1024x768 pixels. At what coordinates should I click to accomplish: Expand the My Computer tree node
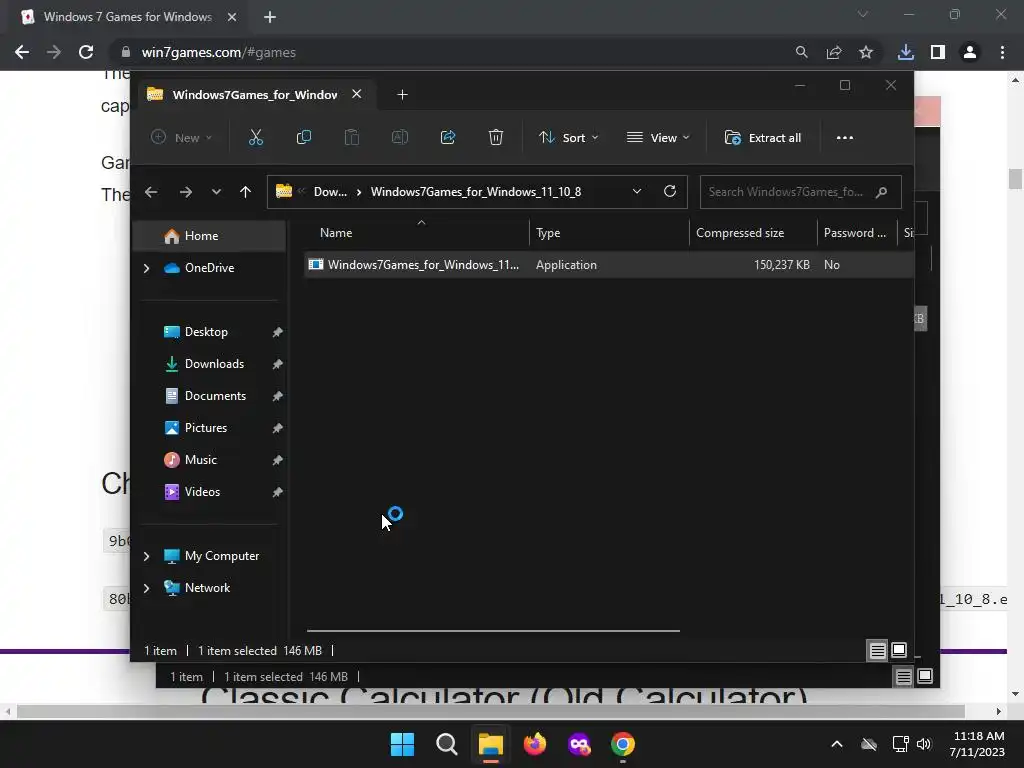coord(146,556)
